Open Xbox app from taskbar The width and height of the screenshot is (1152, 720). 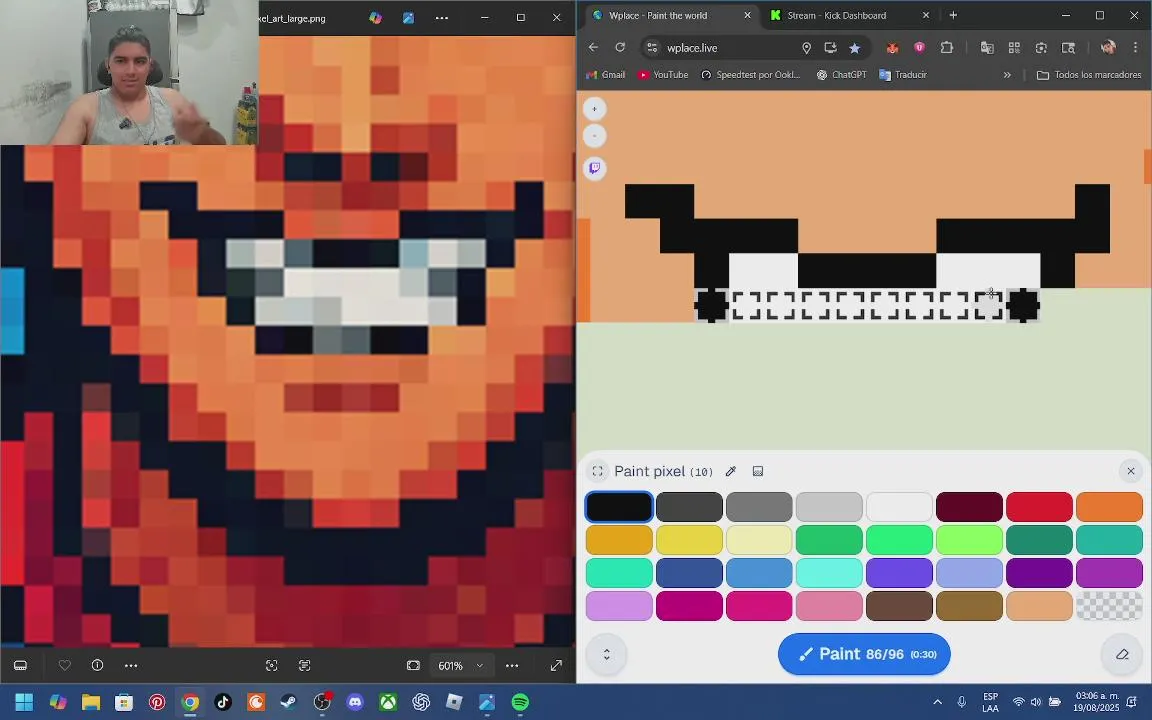(388, 702)
